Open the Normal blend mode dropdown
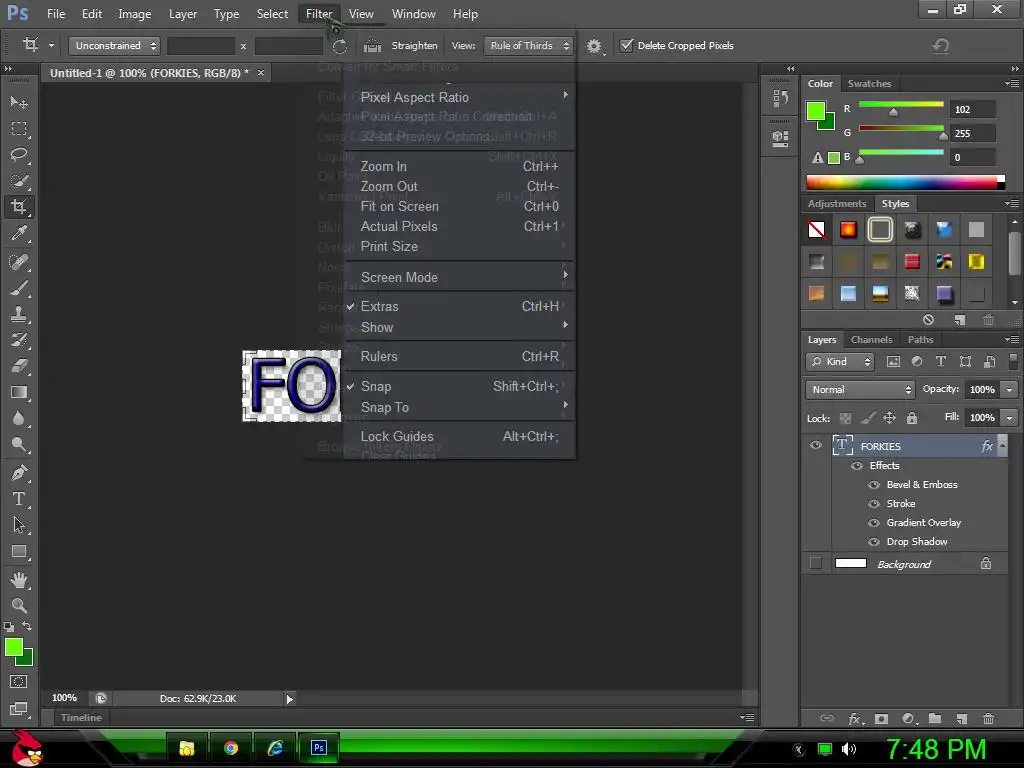The height and width of the screenshot is (768, 1024). click(859, 389)
